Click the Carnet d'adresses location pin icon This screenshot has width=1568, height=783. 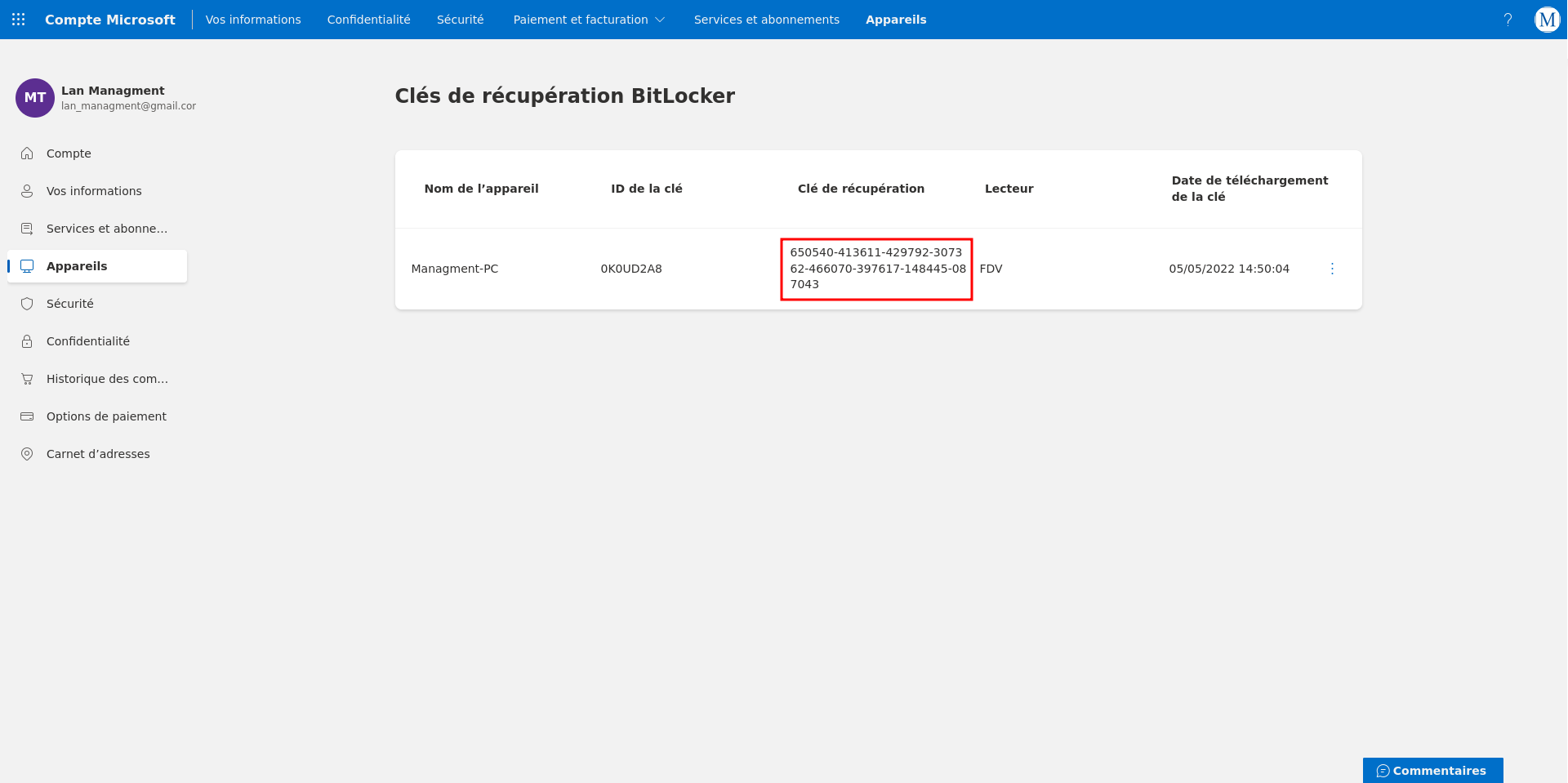coord(27,454)
